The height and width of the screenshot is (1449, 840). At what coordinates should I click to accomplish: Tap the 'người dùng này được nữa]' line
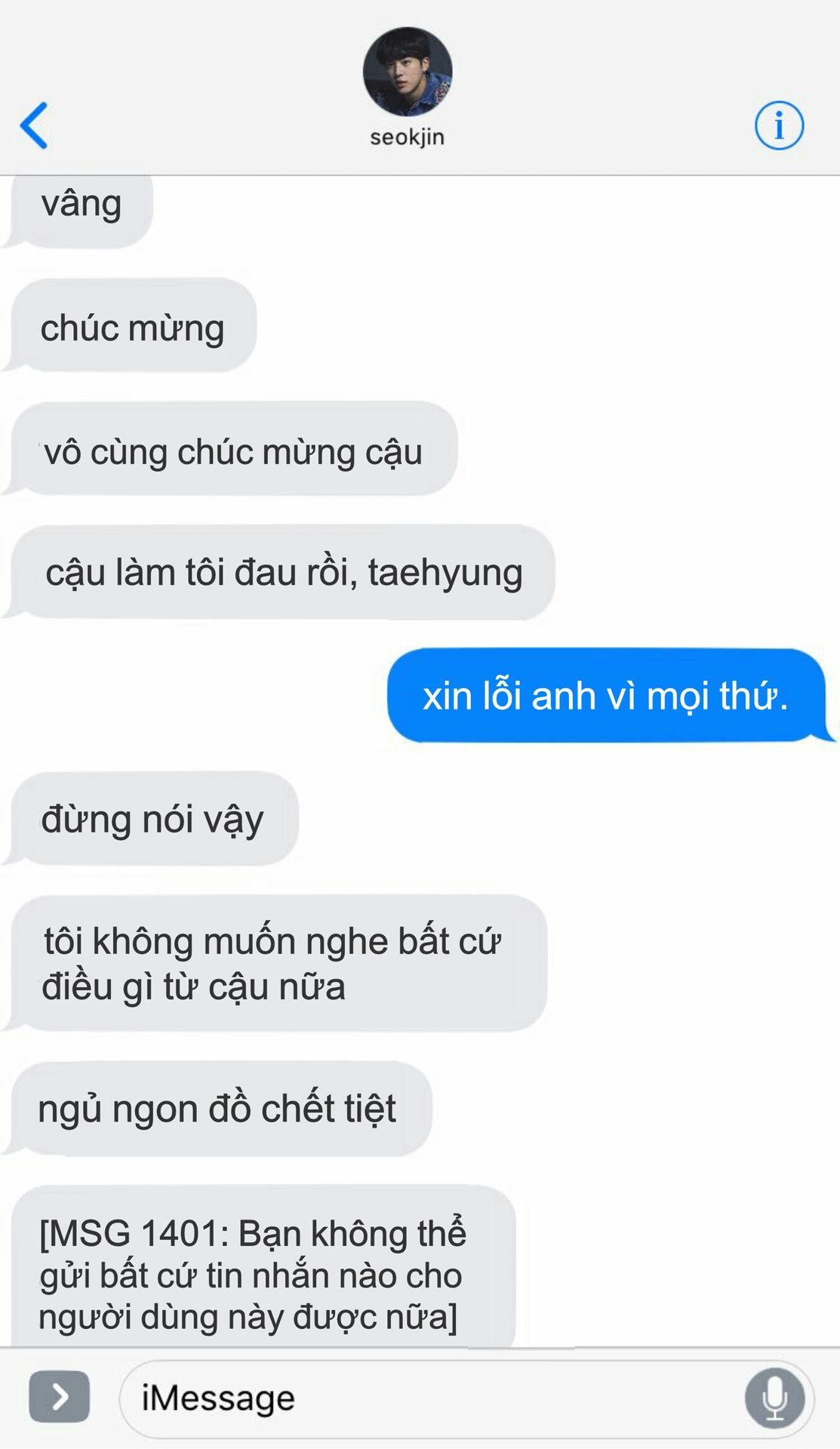tap(248, 1317)
